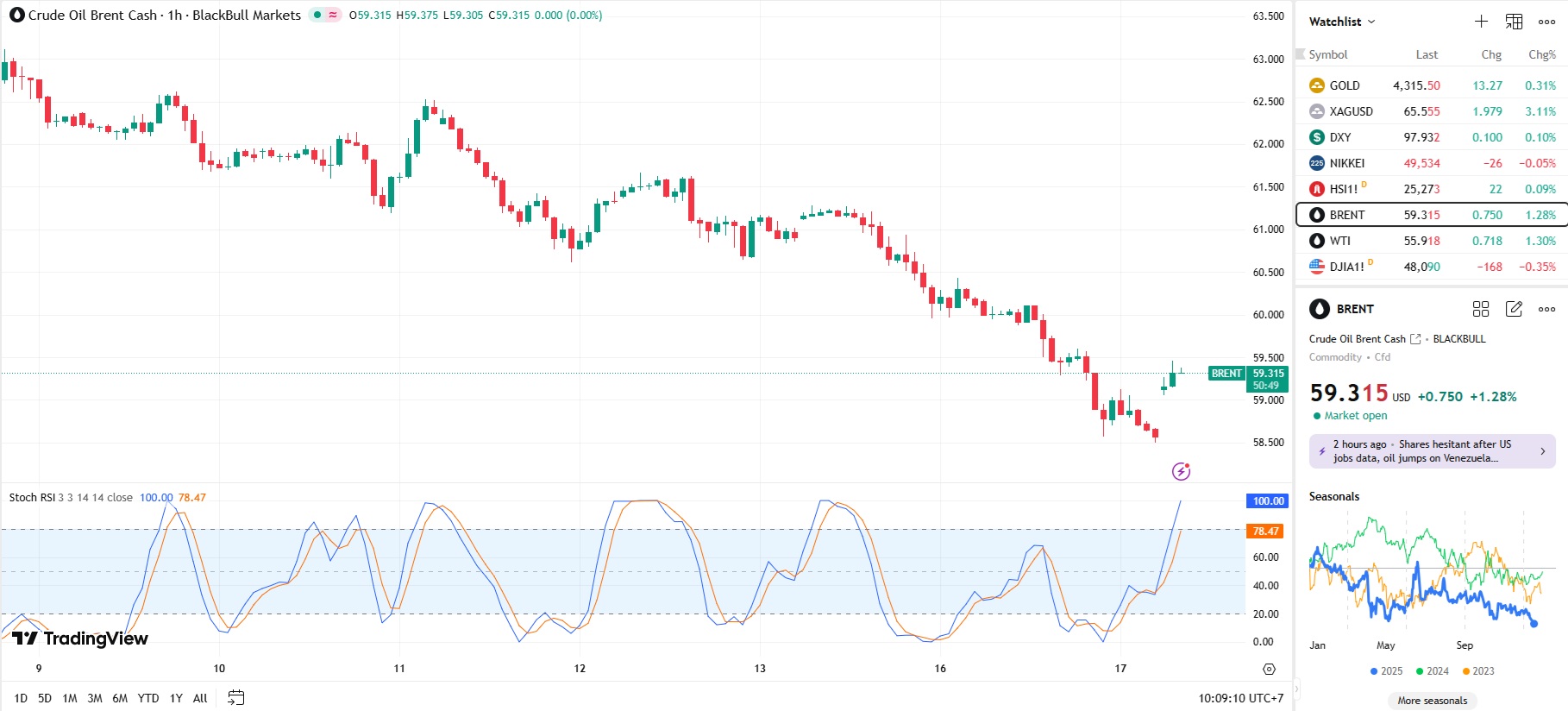
Task: Sort the watchlist by the Chg% column
Action: point(1541,54)
